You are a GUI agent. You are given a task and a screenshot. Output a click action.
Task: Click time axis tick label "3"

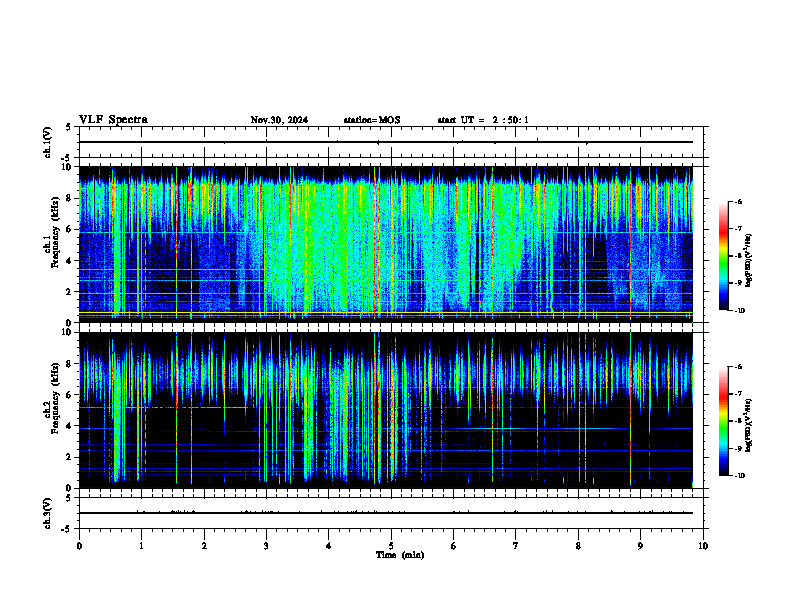(x=266, y=546)
